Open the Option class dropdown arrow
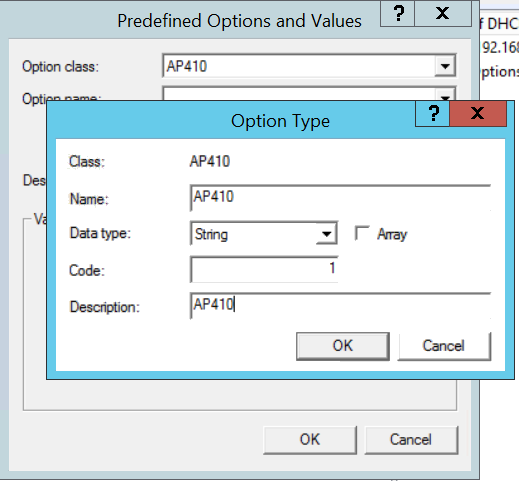The image size is (519, 481). (445, 66)
